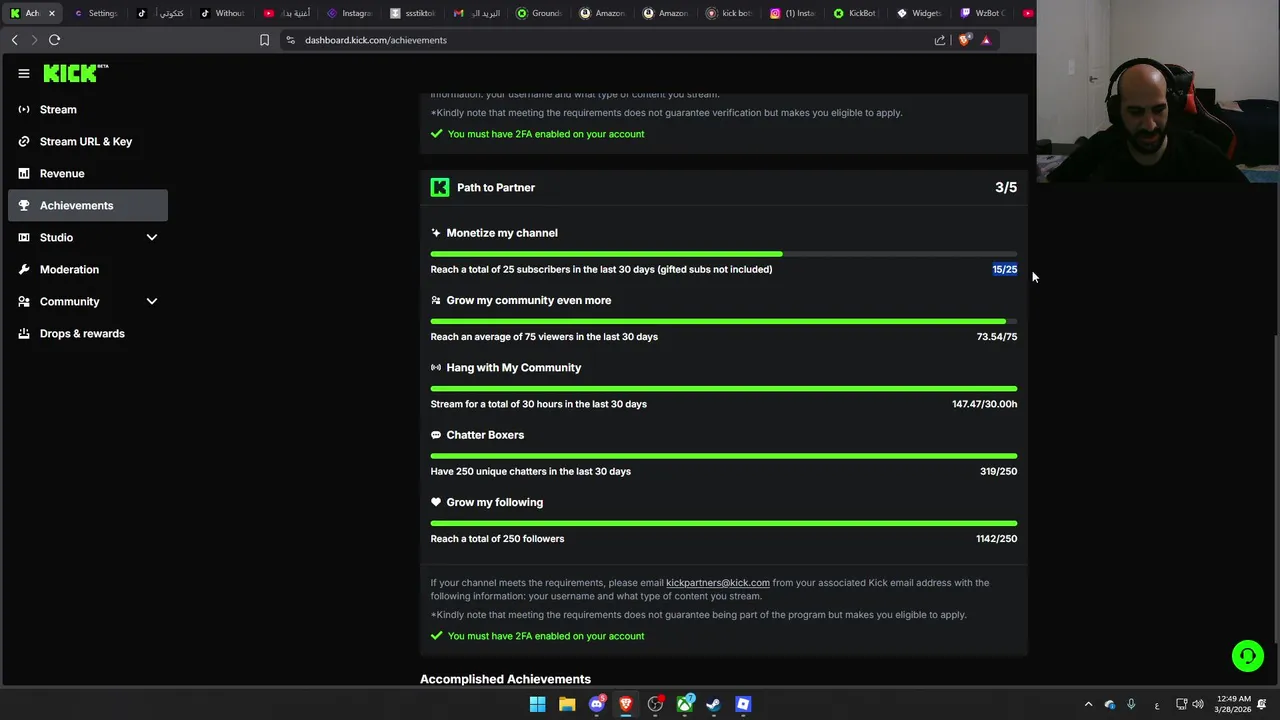Open File Explorer from the taskbar

point(567,704)
